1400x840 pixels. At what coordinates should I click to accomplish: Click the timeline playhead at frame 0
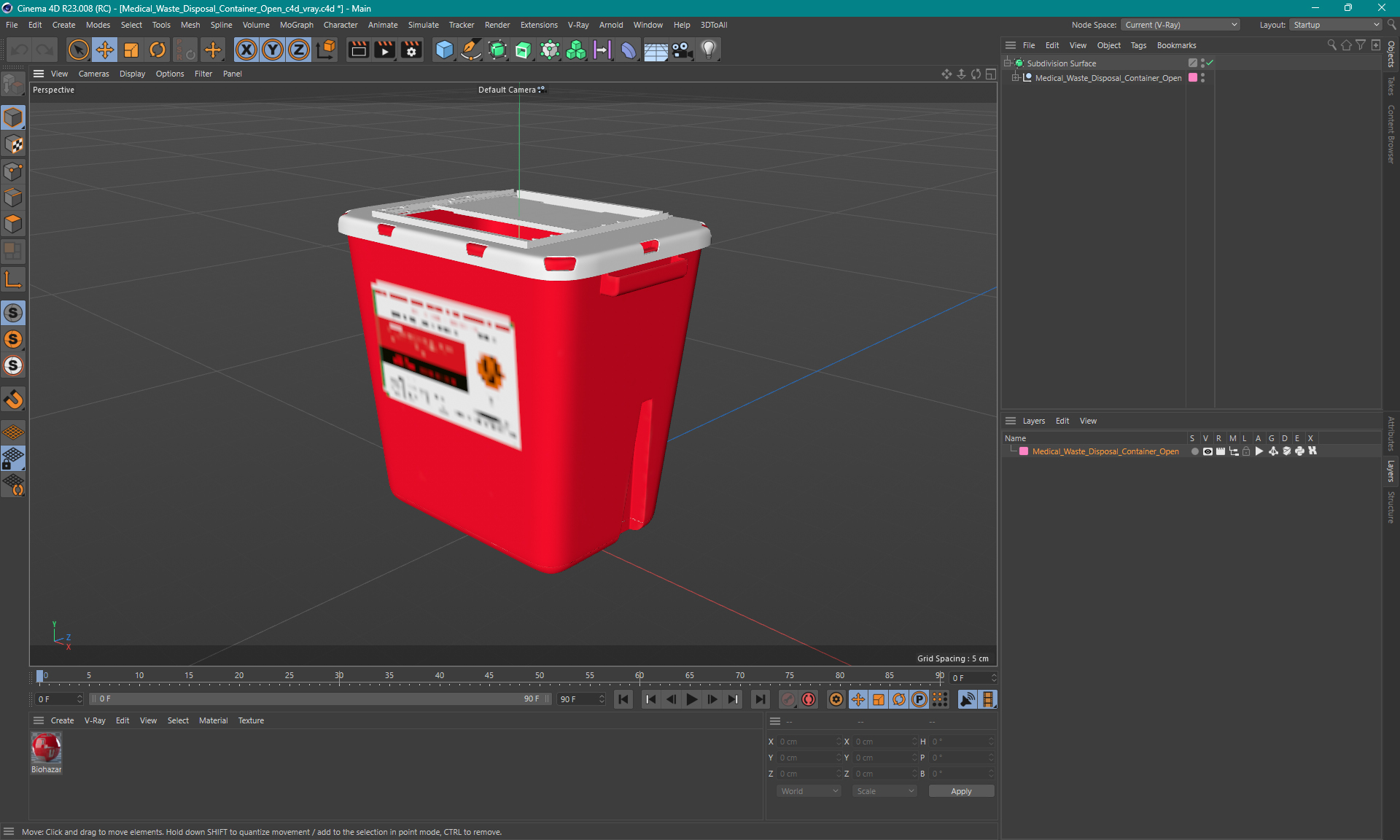(x=40, y=676)
